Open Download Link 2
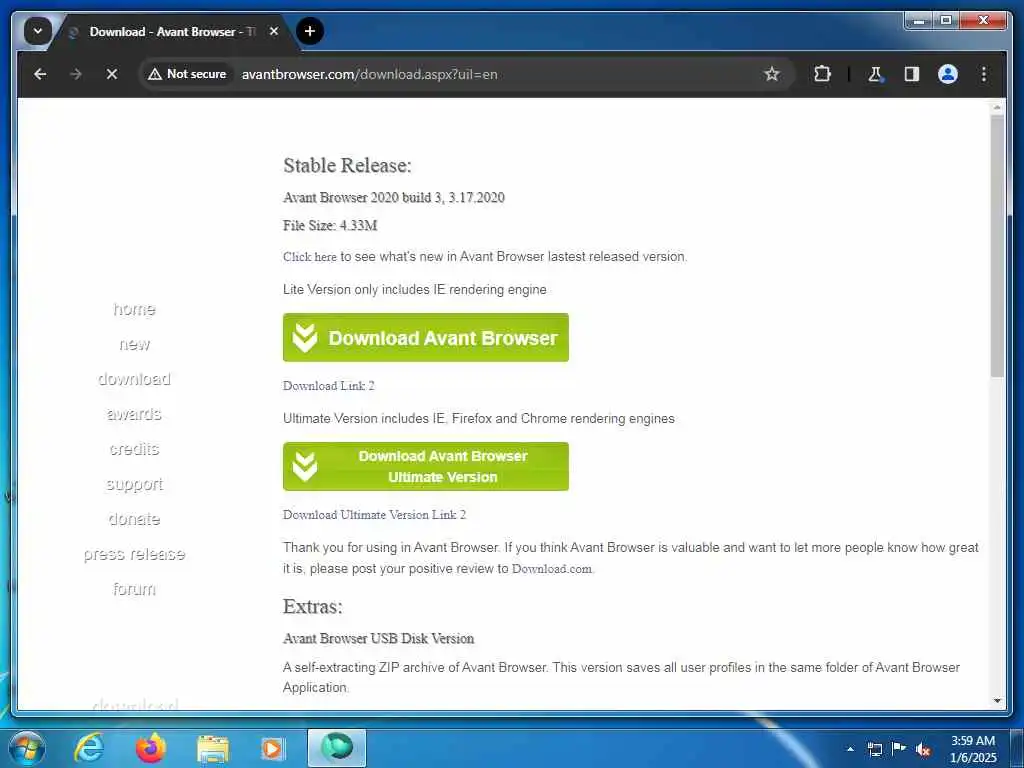1024x768 pixels. click(328, 386)
